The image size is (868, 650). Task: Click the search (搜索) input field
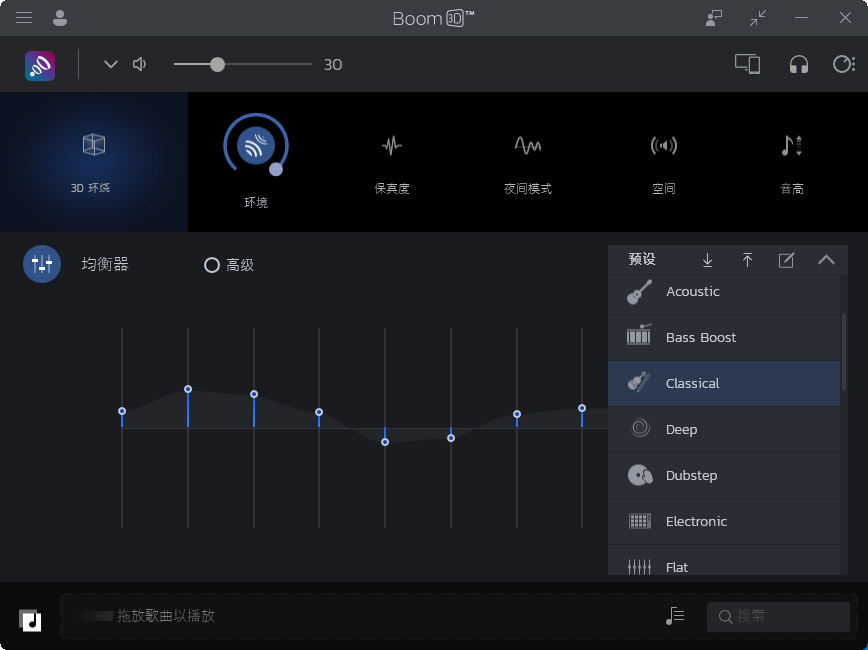tap(778, 616)
